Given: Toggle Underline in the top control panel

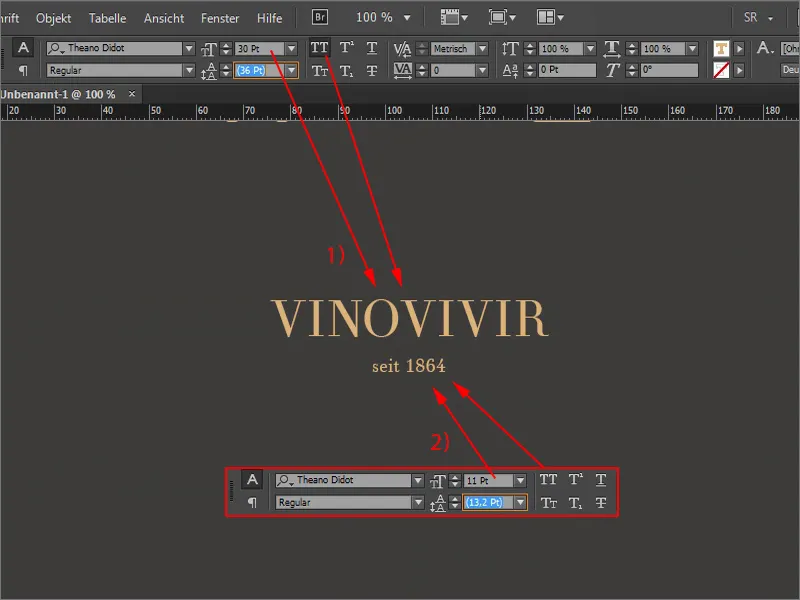Looking at the screenshot, I should [x=372, y=48].
